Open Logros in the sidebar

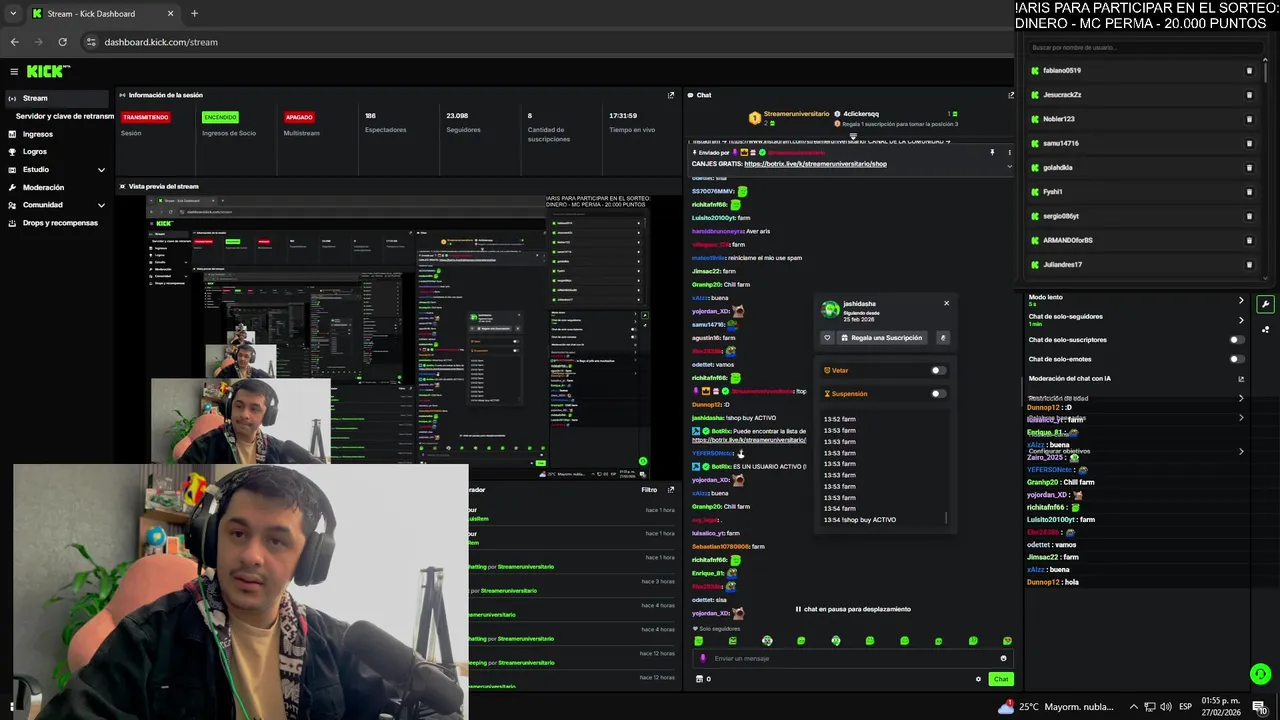(x=35, y=152)
